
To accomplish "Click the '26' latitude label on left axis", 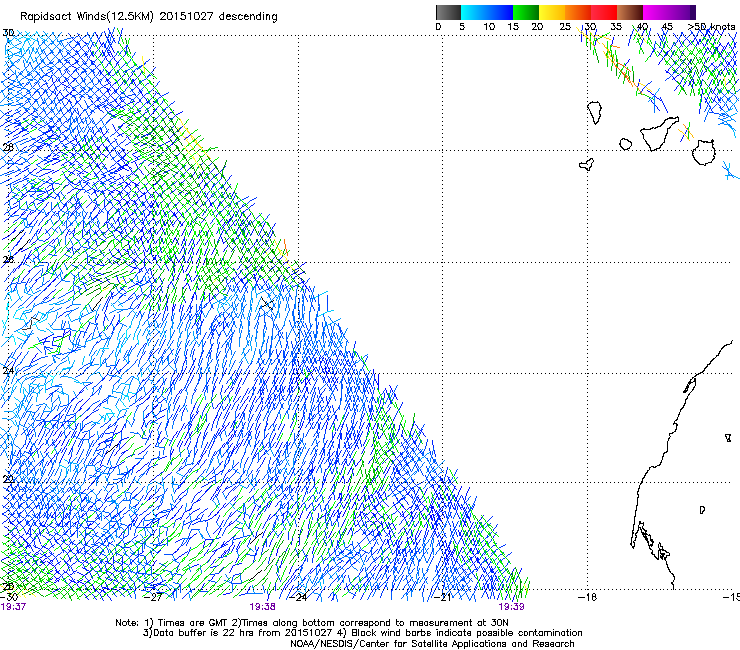I will click(x=8, y=260).
